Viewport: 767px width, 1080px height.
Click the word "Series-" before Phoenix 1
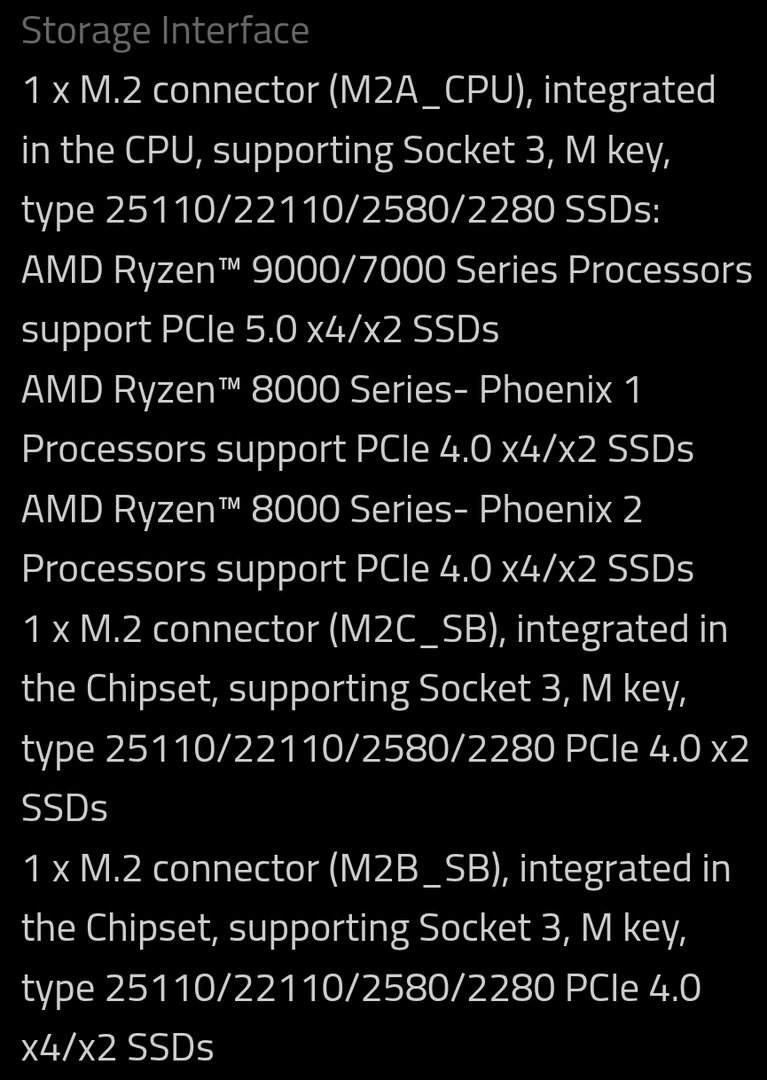[x=406, y=390]
